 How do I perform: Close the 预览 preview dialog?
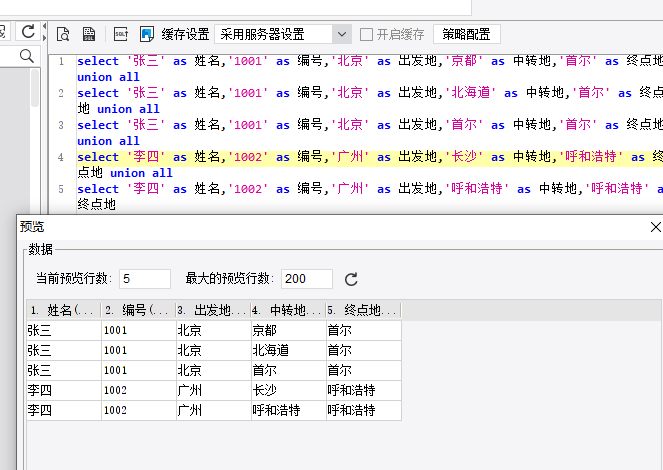point(655,227)
